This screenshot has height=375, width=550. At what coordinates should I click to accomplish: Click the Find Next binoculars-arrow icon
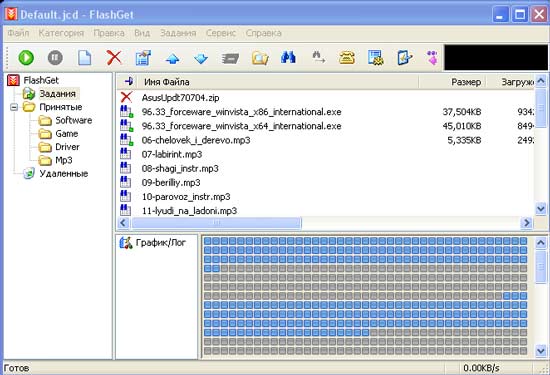[x=318, y=58]
